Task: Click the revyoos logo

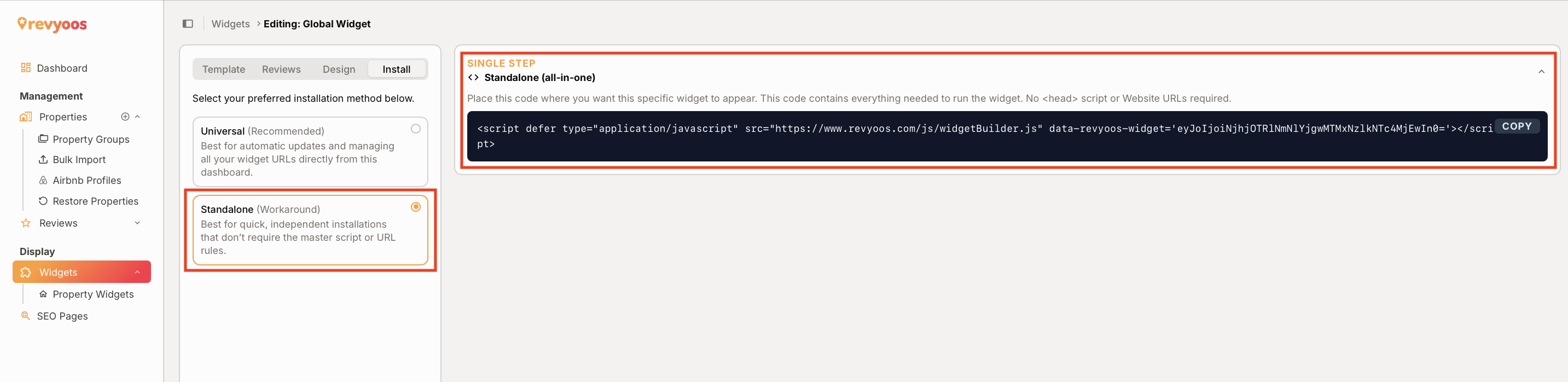Action: point(53,25)
